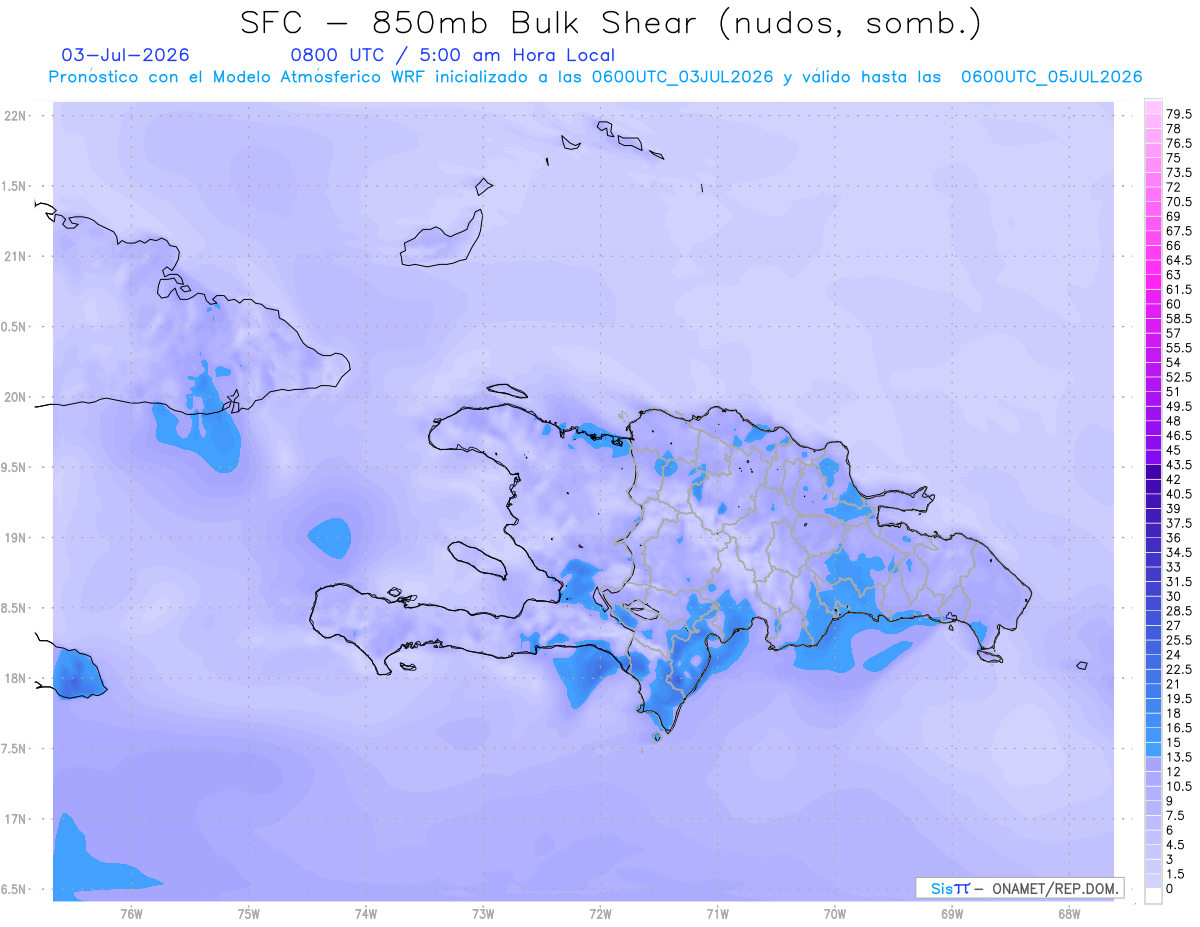Viewport: 1200px width, 927px height.
Task: Click longitude label '68W'
Action: (1069, 914)
